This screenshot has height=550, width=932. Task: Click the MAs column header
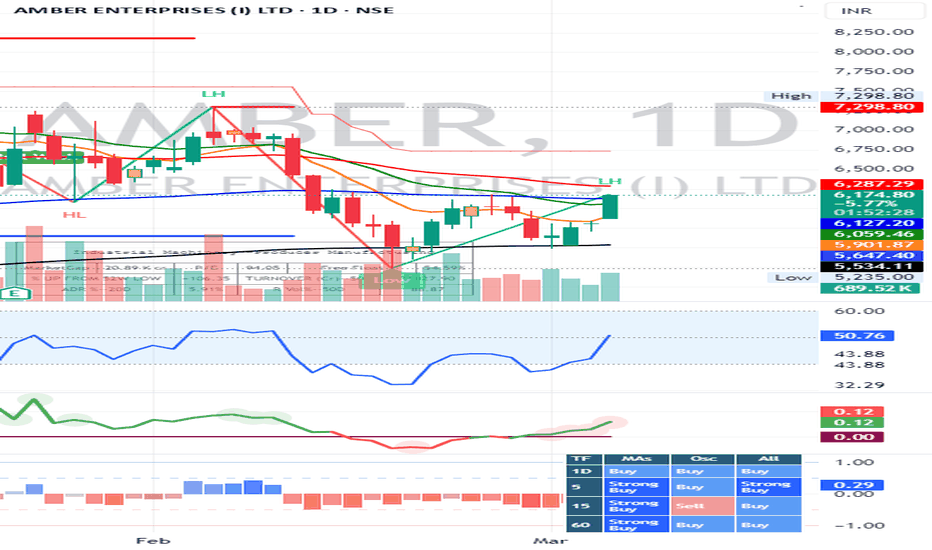click(637, 459)
